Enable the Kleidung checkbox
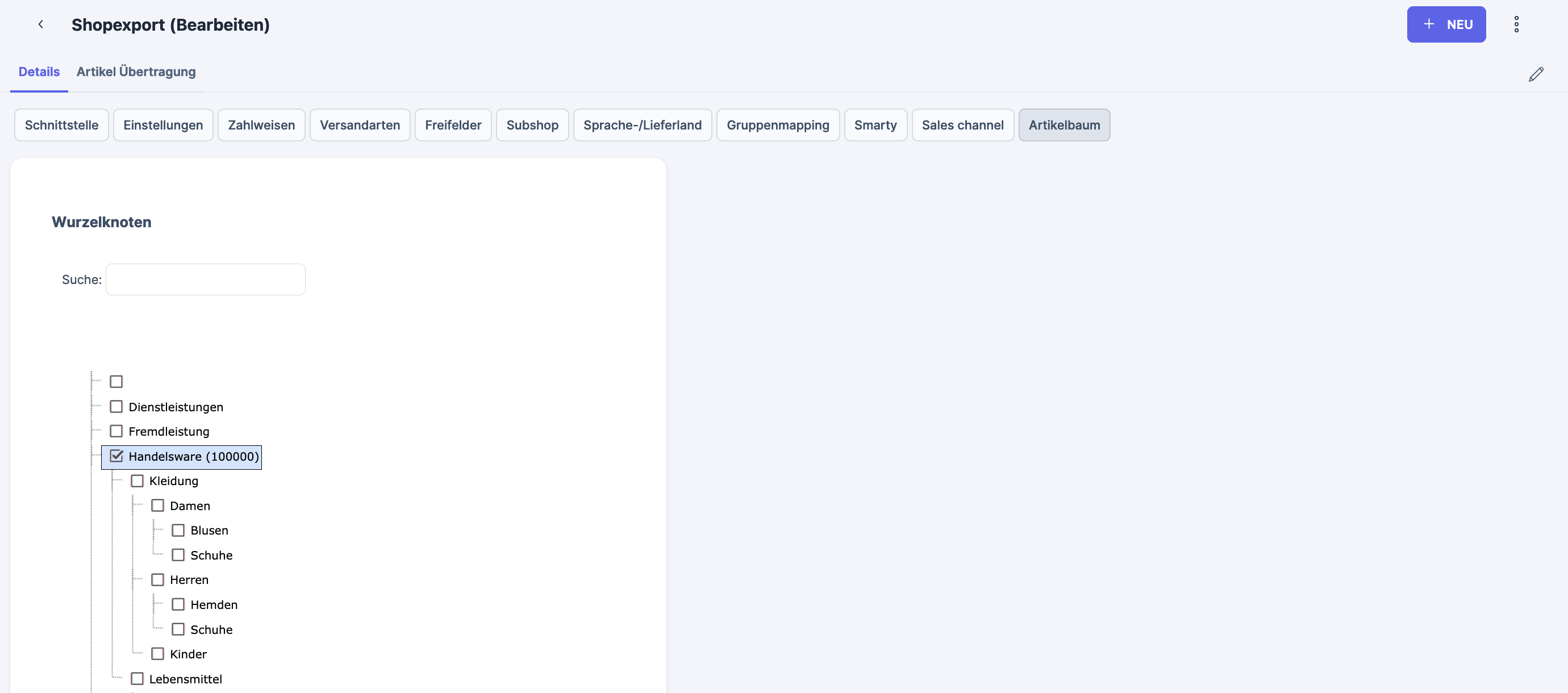This screenshot has width=1568, height=693. [137, 481]
